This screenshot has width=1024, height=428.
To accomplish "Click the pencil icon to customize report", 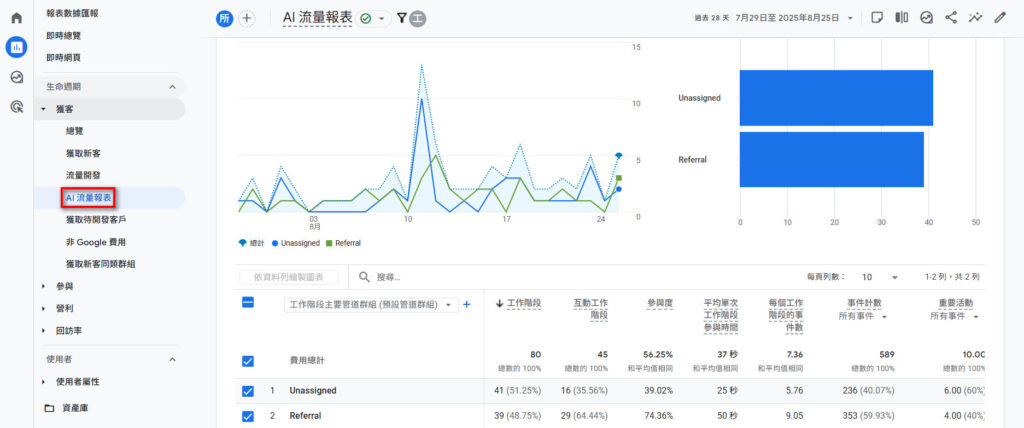I will click(999, 18).
